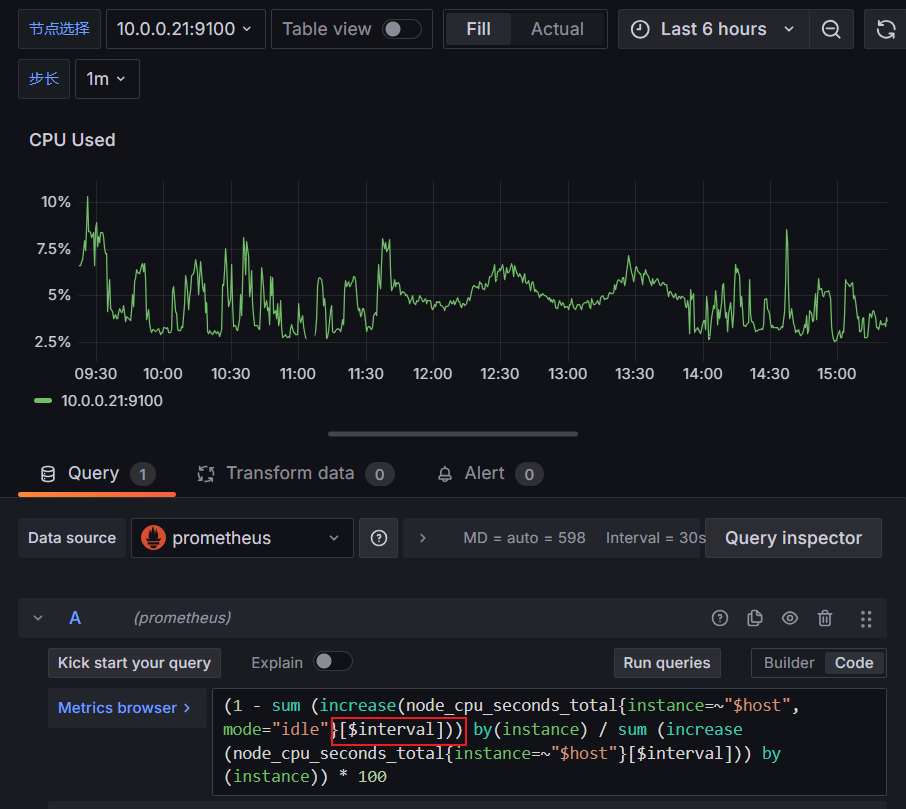This screenshot has height=809, width=906.
Task: Duplicate query A with the copy icon
Action: click(x=755, y=618)
